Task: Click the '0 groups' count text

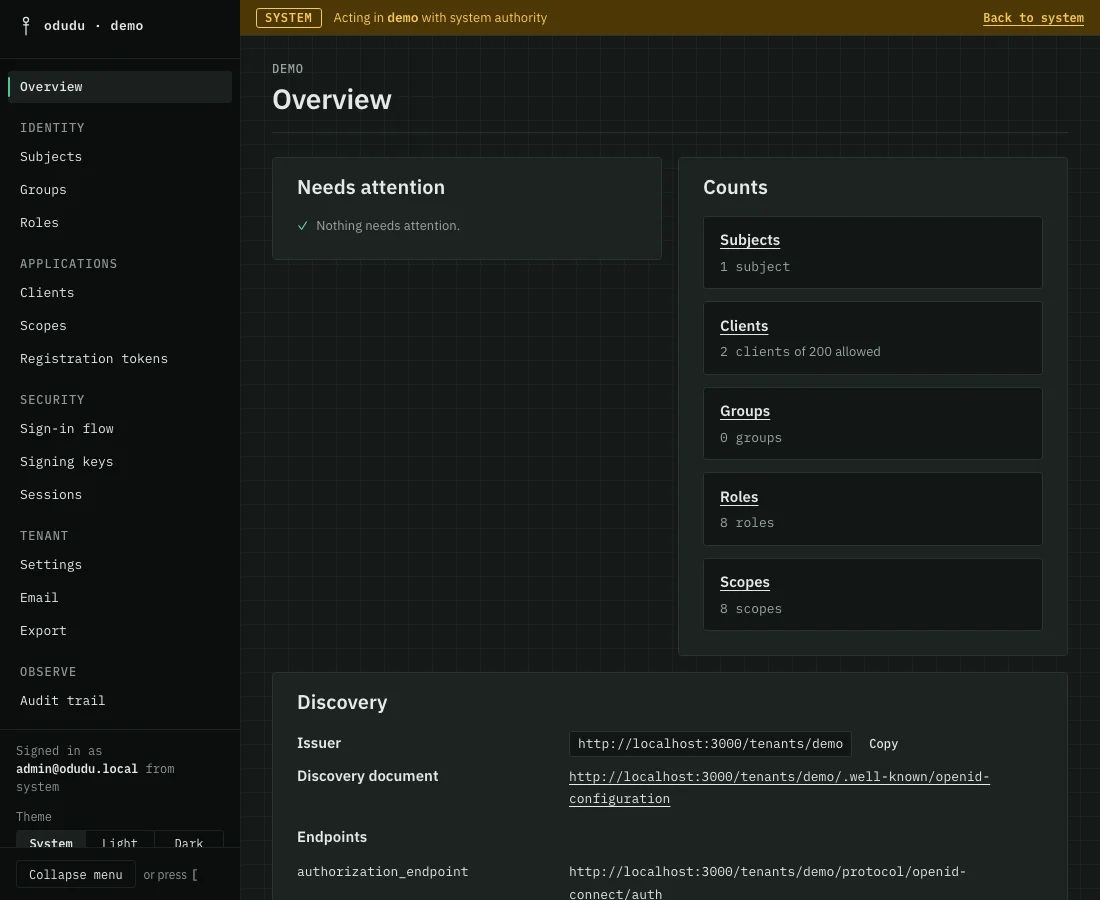Action: 751,438
